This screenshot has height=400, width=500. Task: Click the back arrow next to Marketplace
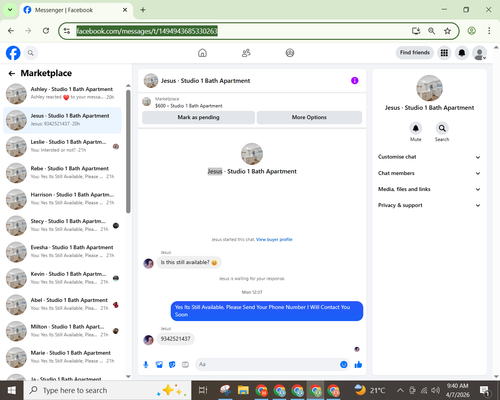[x=12, y=73]
